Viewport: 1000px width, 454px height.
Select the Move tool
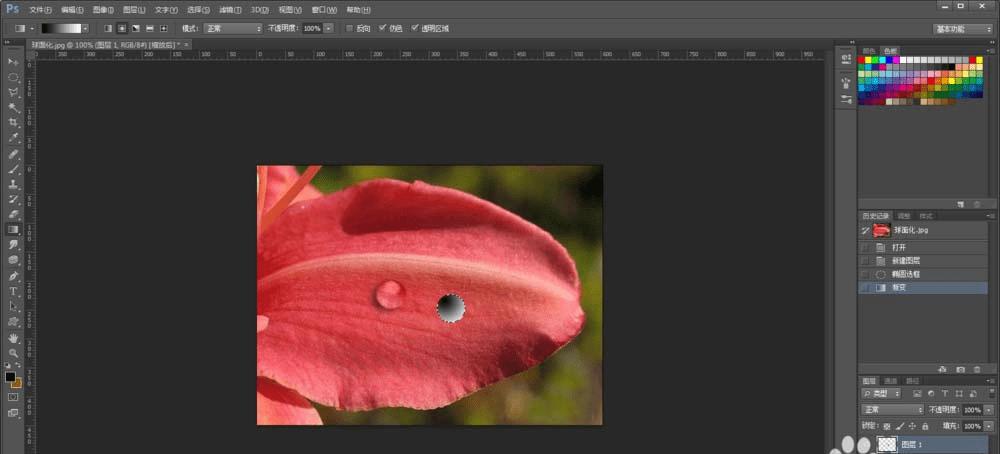[x=14, y=62]
